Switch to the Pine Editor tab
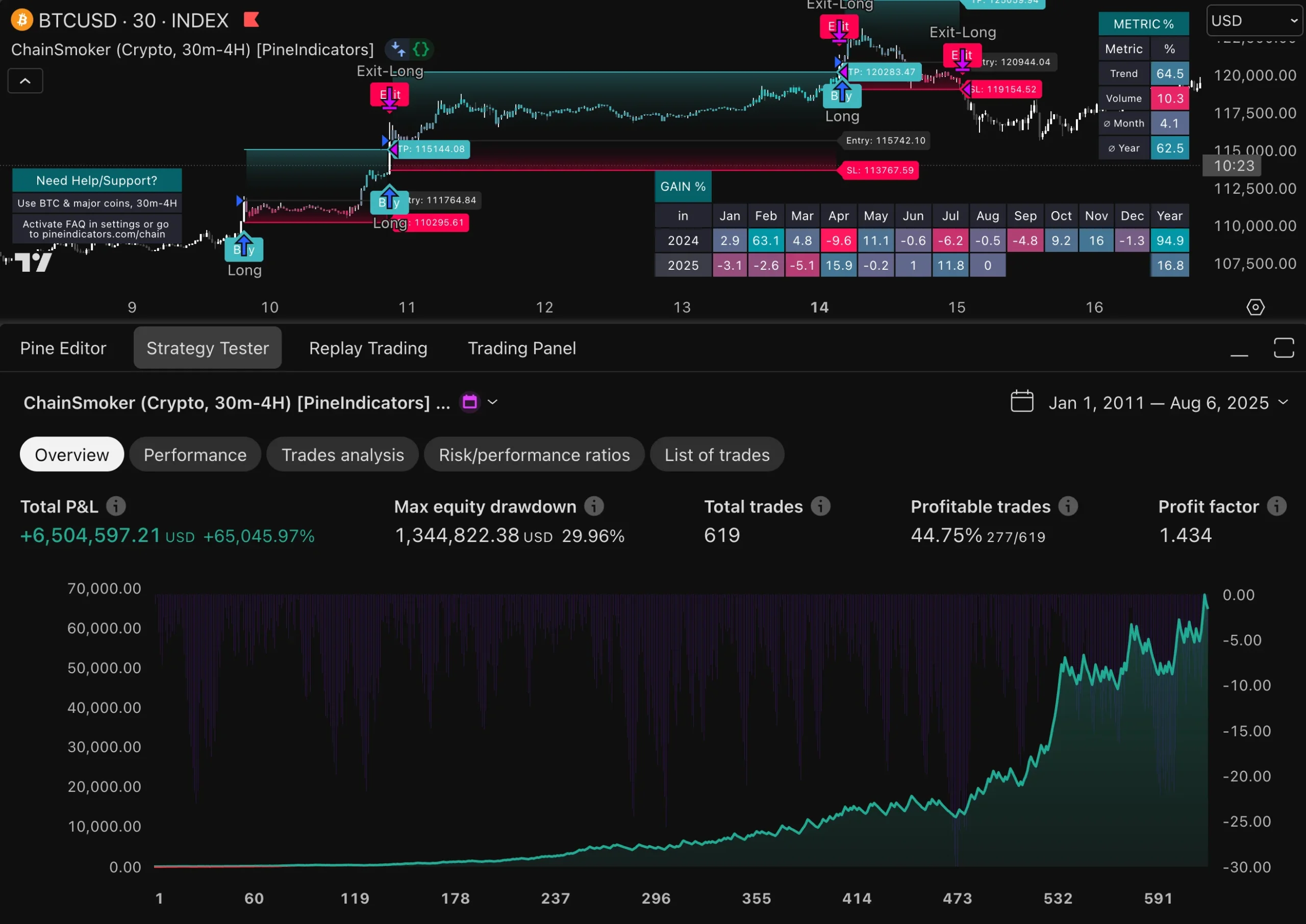Image resolution: width=1306 pixels, height=924 pixels. coord(63,348)
